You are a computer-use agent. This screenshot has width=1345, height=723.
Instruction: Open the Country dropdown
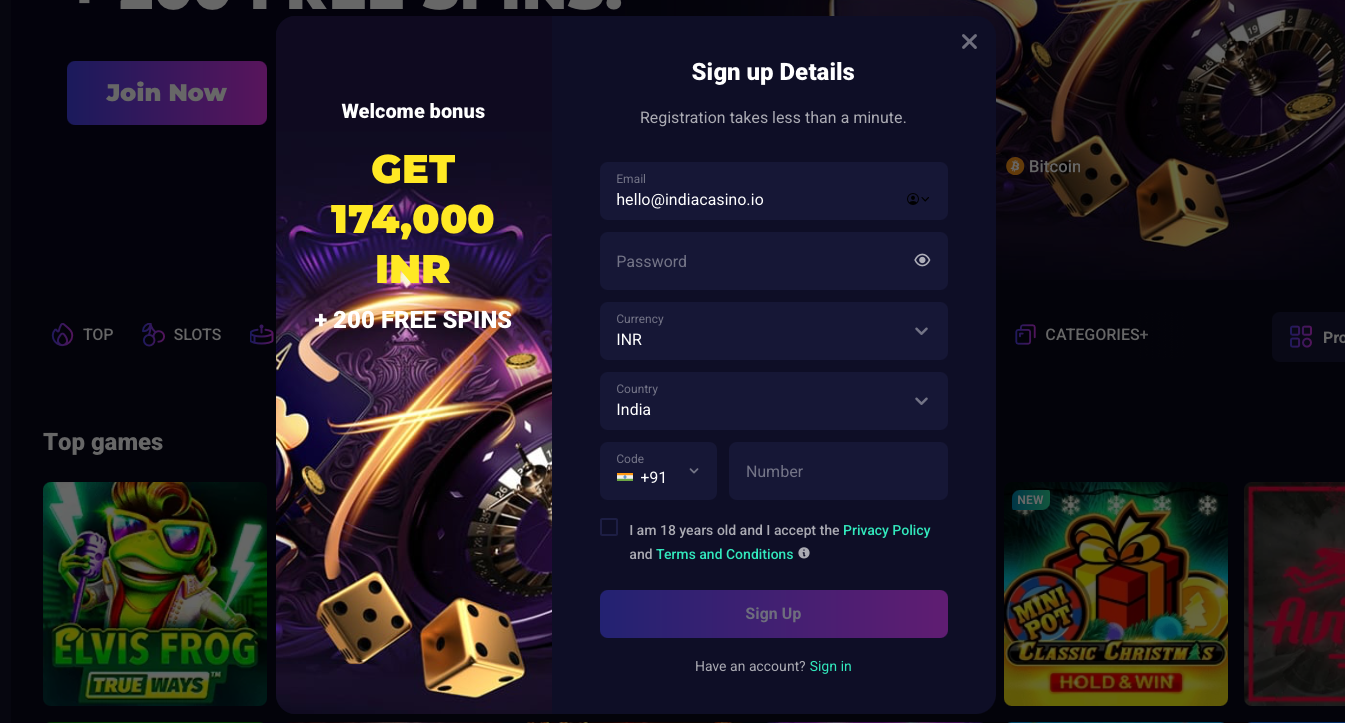point(921,401)
